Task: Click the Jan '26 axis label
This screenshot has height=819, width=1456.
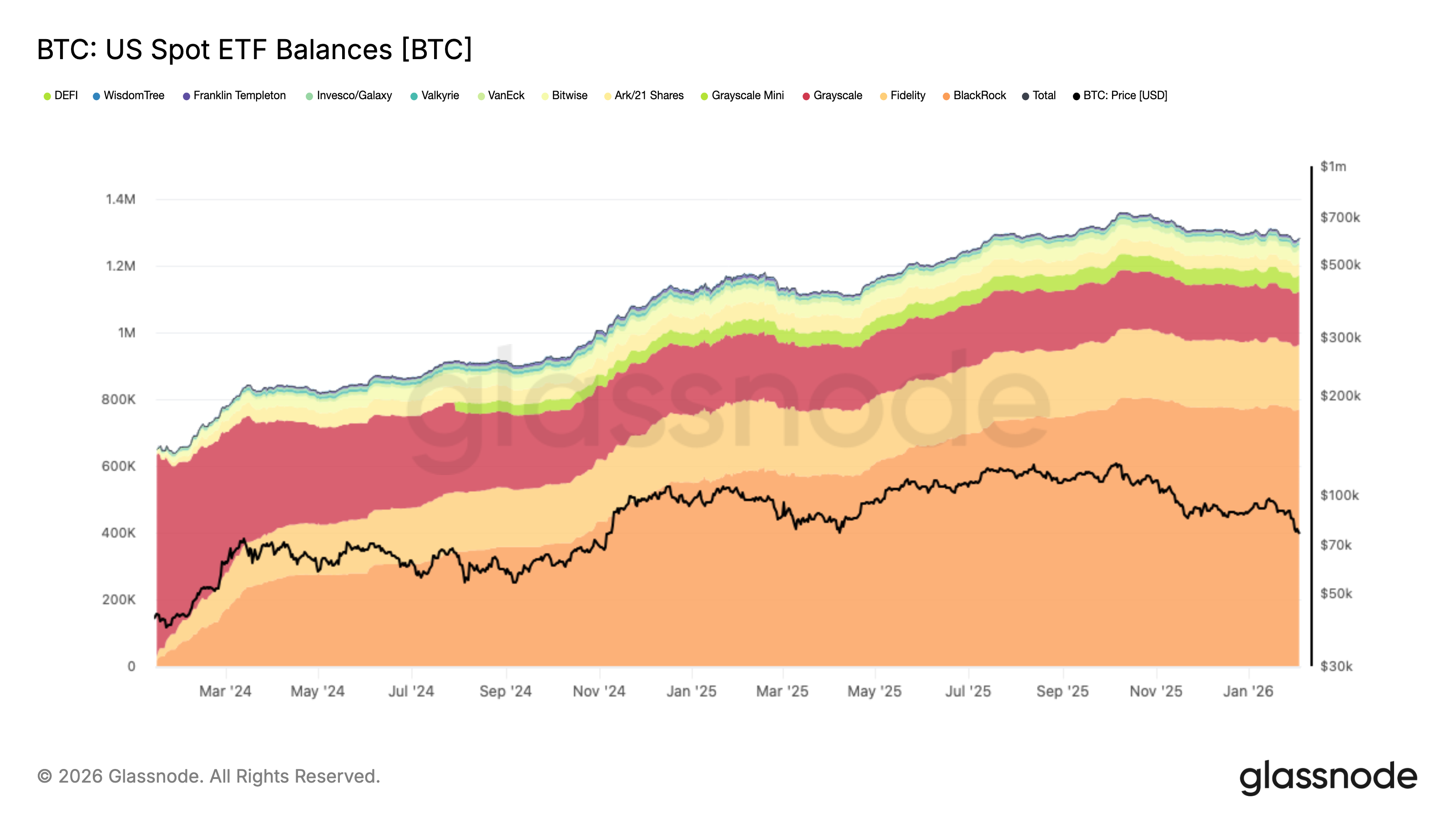Action: pos(1248,691)
